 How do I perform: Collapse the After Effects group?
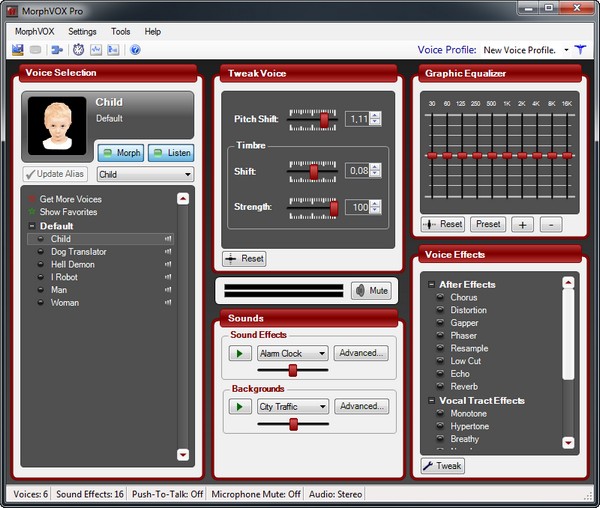click(431, 285)
